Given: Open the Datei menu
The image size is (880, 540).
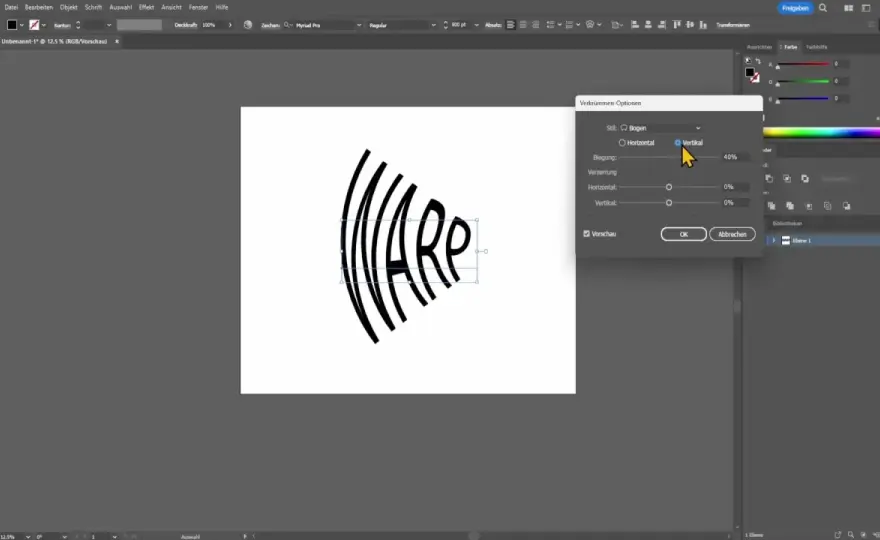Looking at the screenshot, I should pos(11,7).
